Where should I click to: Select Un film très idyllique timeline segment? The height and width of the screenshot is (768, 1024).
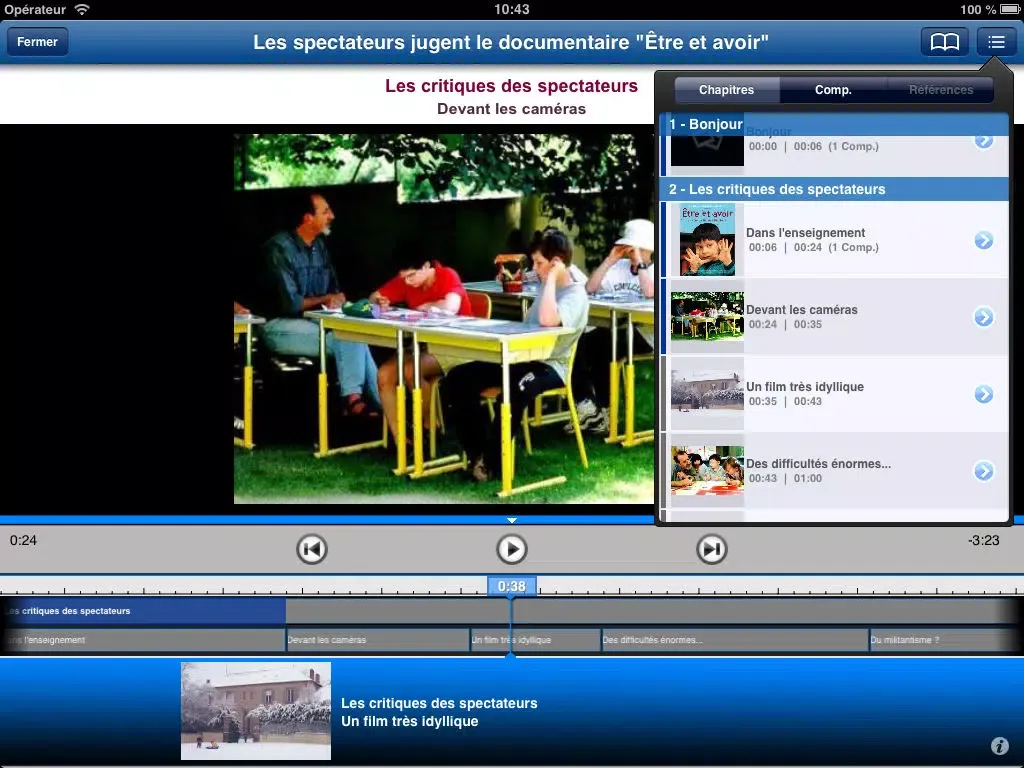pos(535,640)
